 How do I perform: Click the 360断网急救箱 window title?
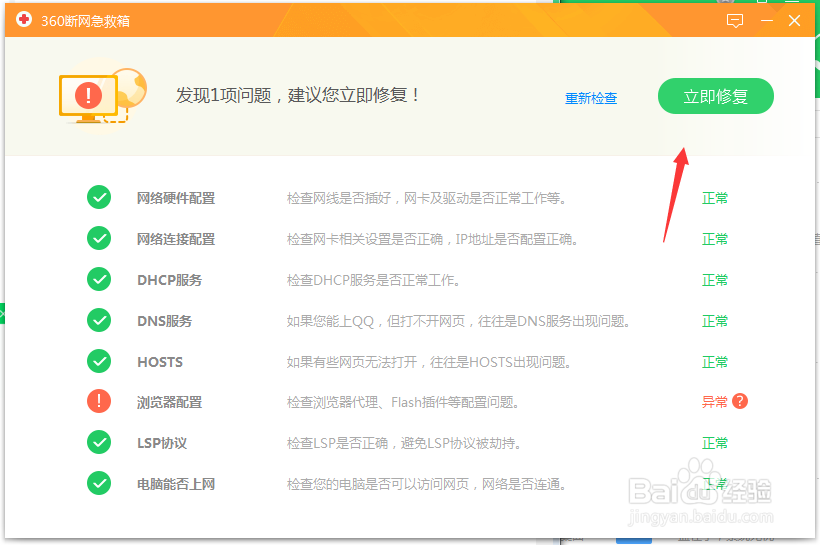[85, 21]
